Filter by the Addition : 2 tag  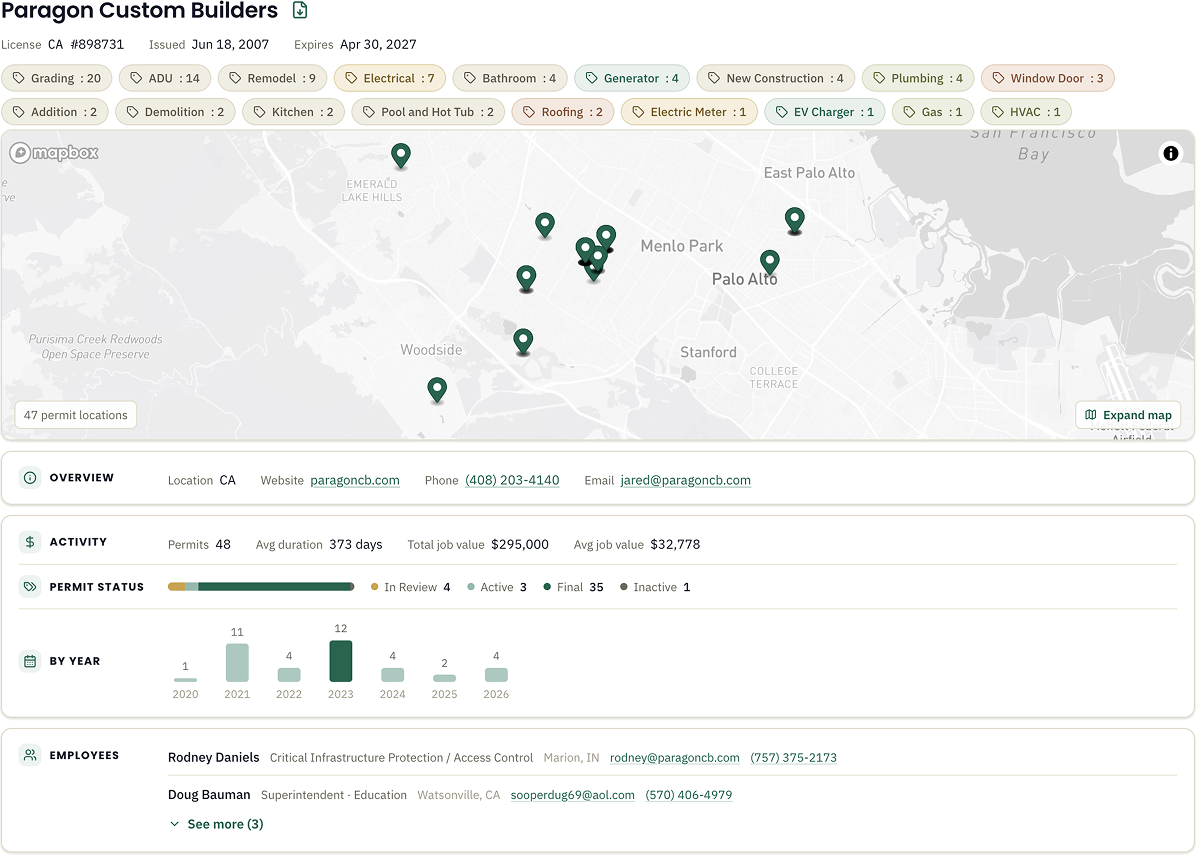point(55,112)
